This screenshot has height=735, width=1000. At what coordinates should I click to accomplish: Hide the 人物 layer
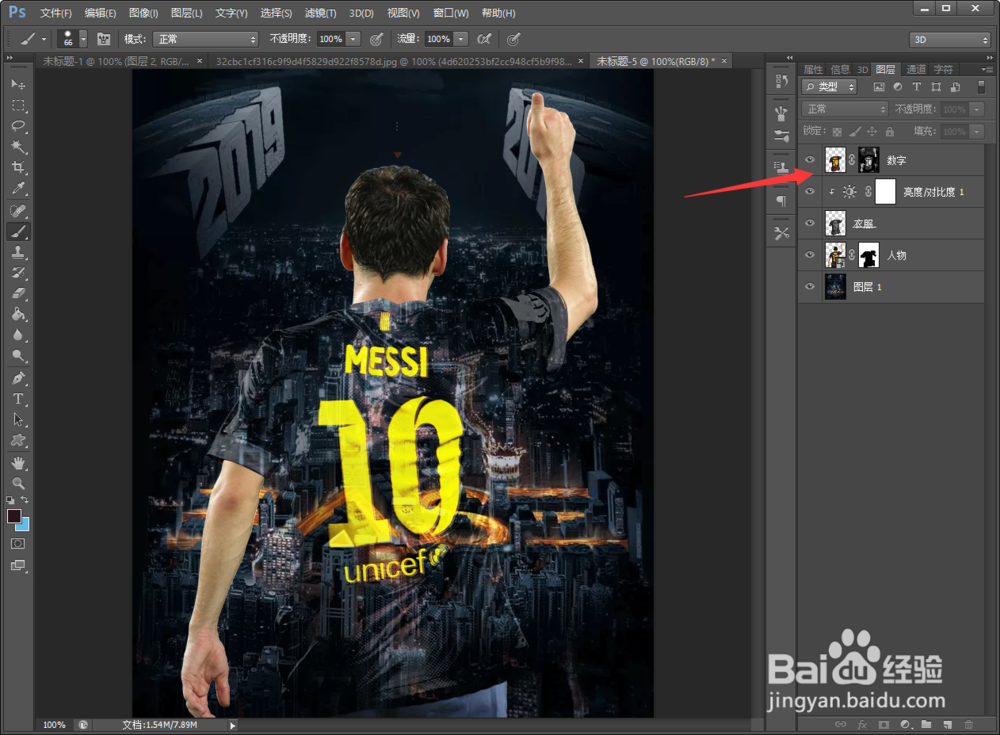tap(810, 255)
